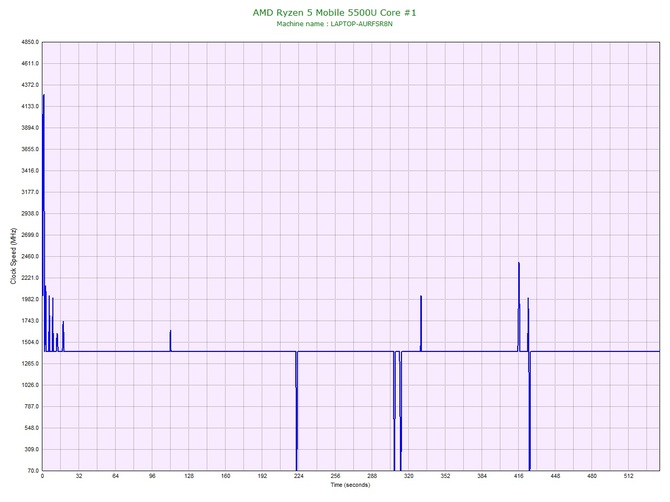Click the 512 tick label on time axis

point(629,476)
